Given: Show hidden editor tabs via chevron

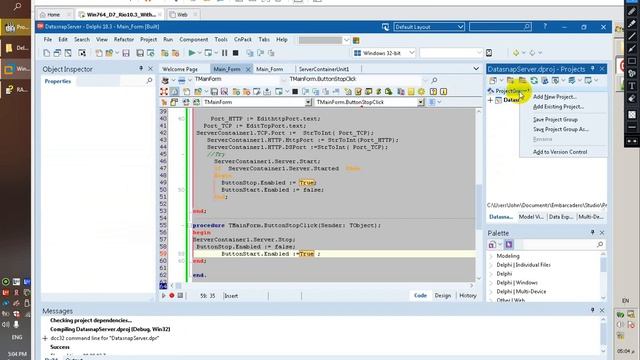Looking at the screenshot, I should click(476, 69).
